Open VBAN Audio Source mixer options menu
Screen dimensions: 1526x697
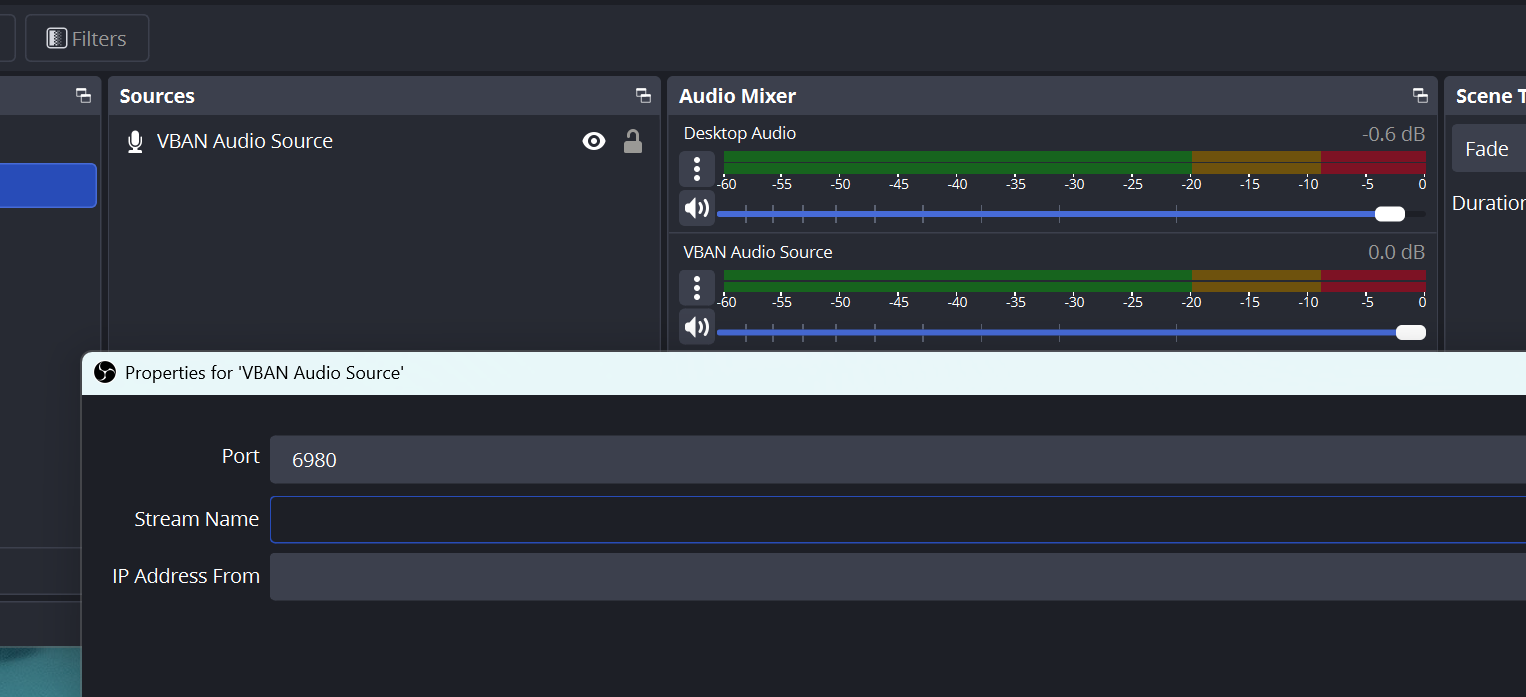point(697,288)
